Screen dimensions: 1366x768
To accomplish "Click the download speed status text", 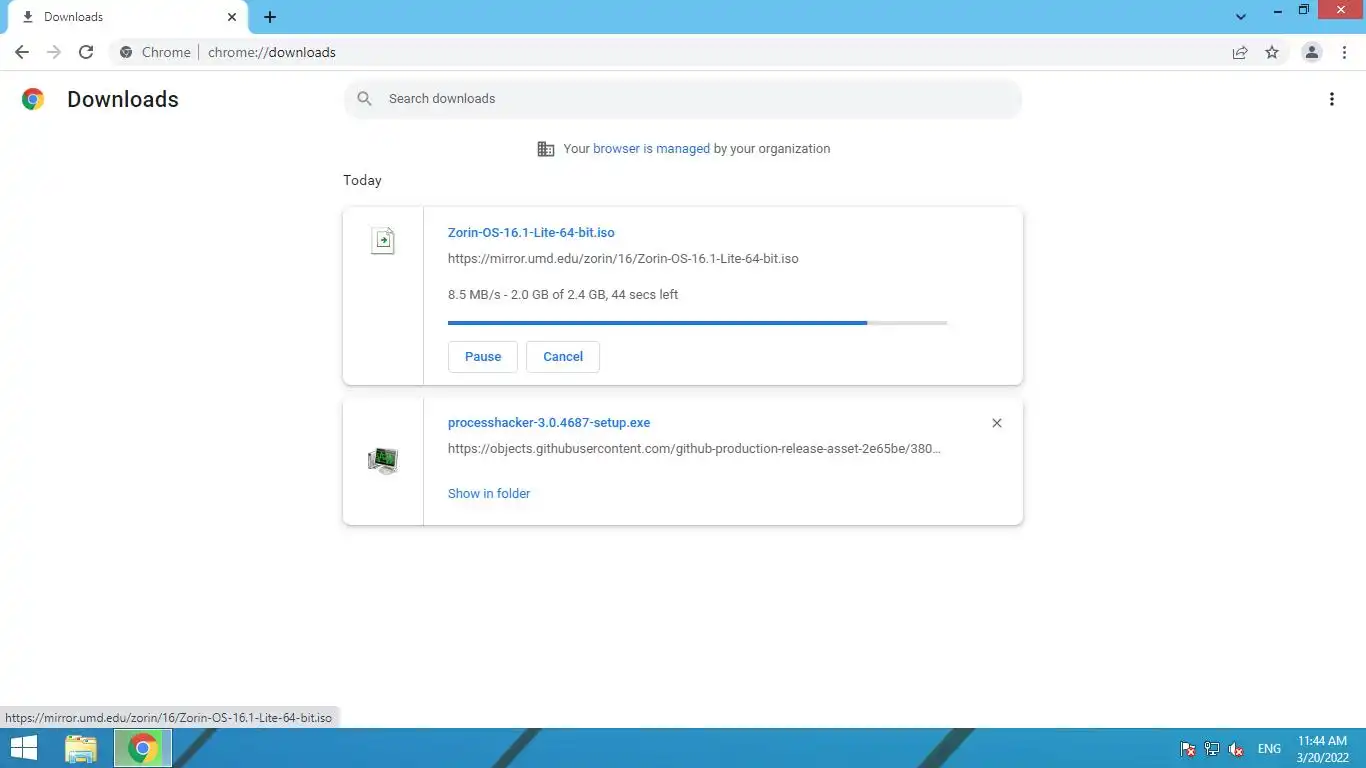I will click(563, 294).
